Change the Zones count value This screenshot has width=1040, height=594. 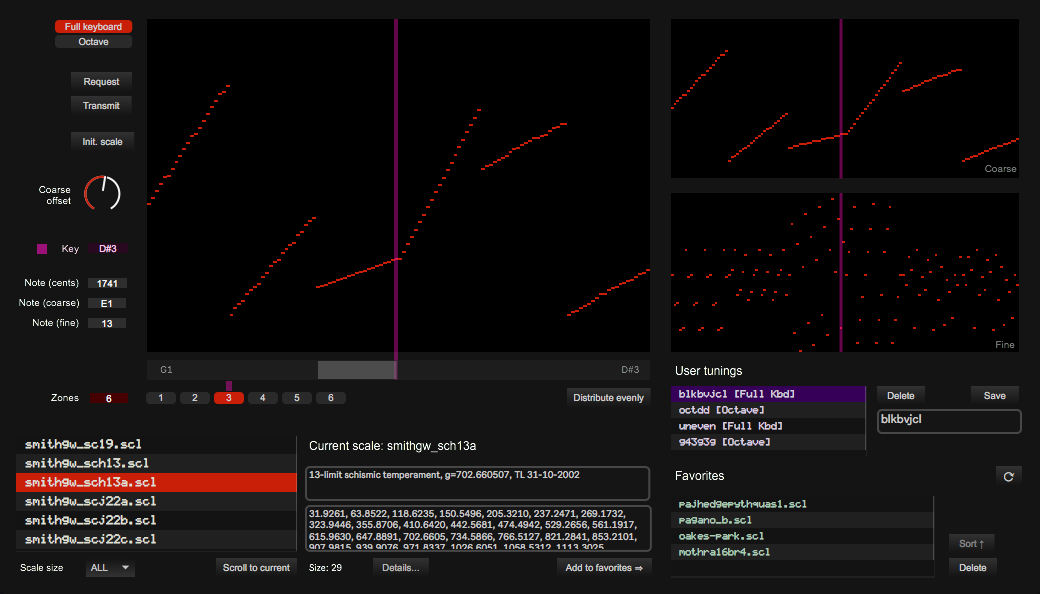click(x=108, y=398)
